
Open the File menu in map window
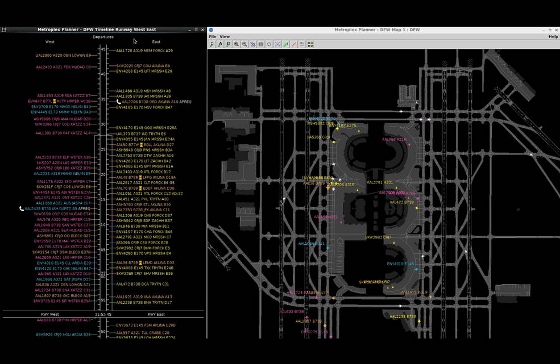point(212,36)
